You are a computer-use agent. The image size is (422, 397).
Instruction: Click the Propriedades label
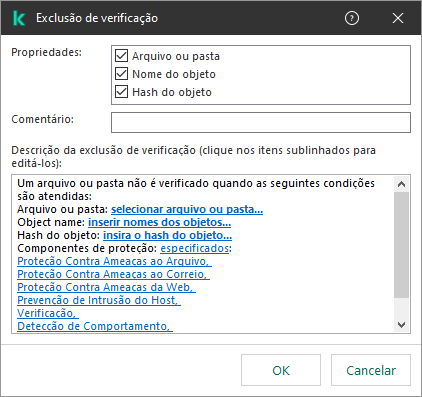tap(47, 52)
